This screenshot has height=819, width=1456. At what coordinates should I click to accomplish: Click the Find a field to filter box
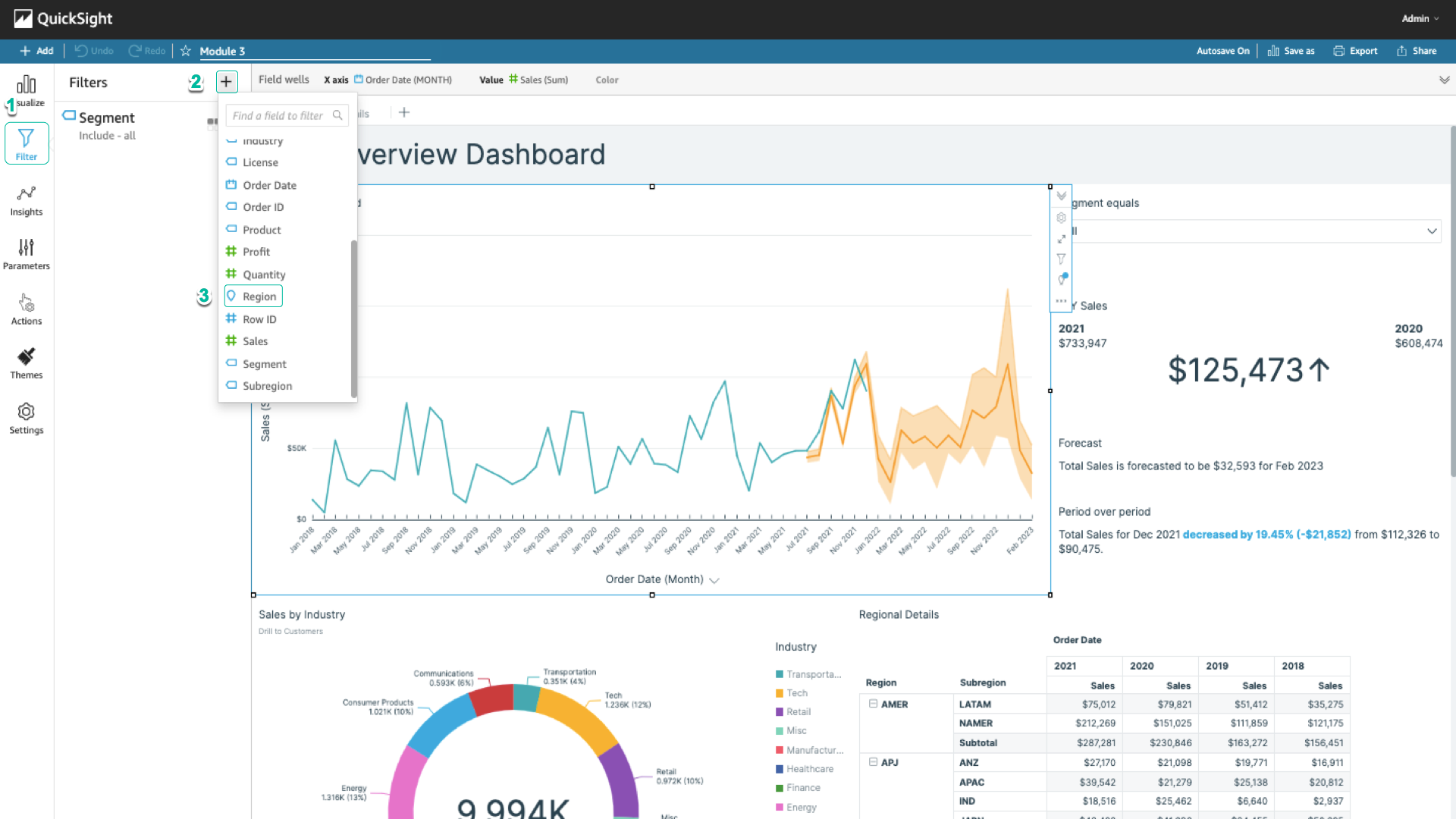[287, 115]
